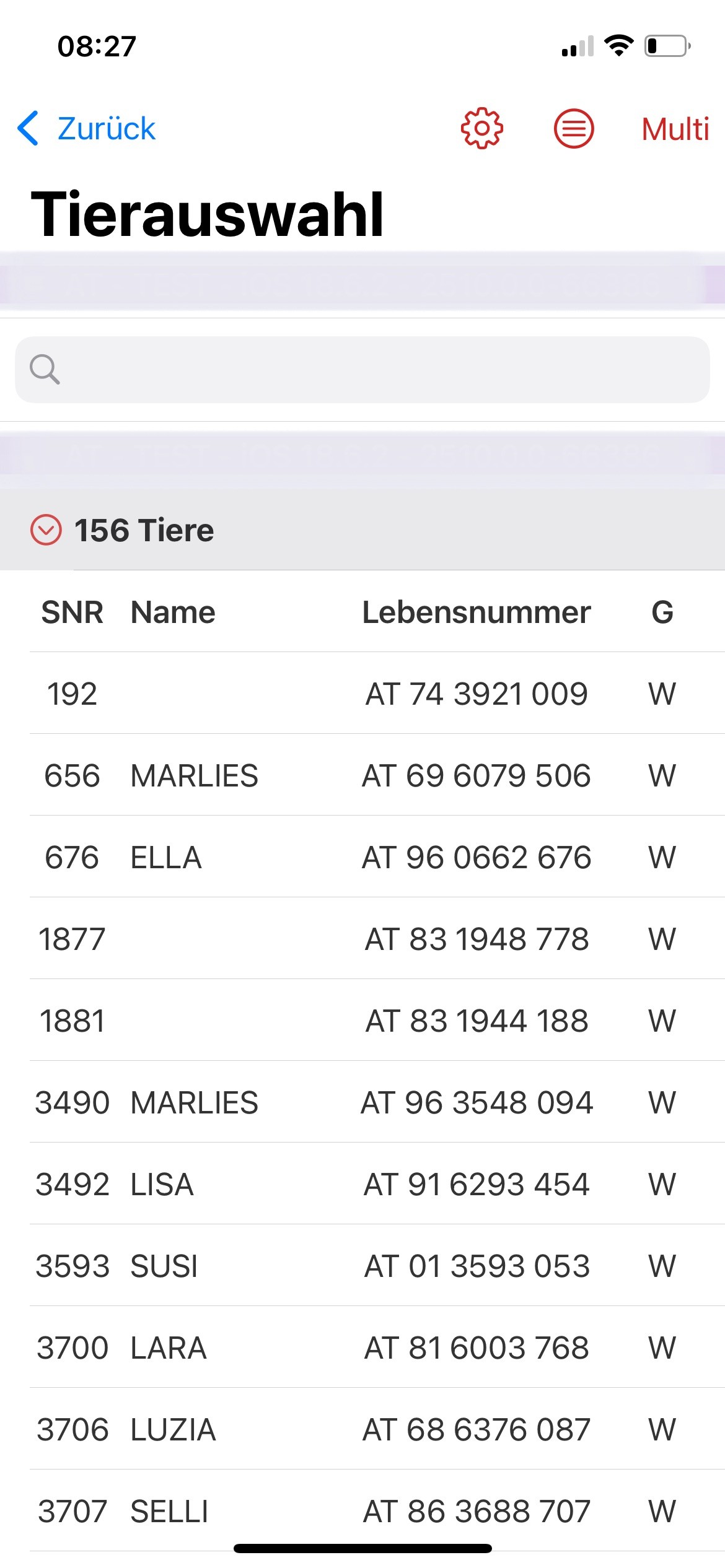Sort by Lebensnummer column header
Viewport: 725px width, 1568px height.
pyautogui.click(x=476, y=612)
